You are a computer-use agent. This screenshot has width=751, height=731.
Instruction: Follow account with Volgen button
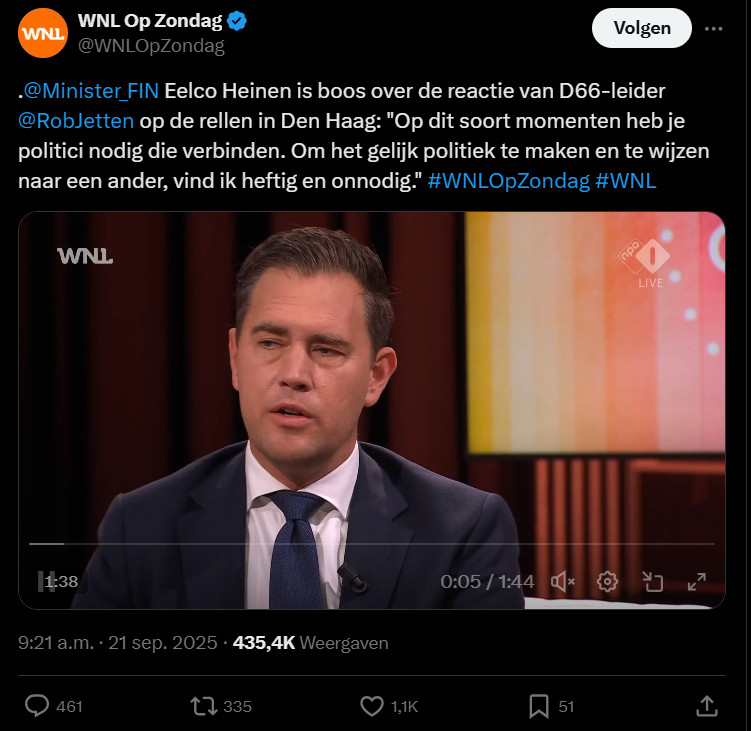pyautogui.click(x=642, y=28)
